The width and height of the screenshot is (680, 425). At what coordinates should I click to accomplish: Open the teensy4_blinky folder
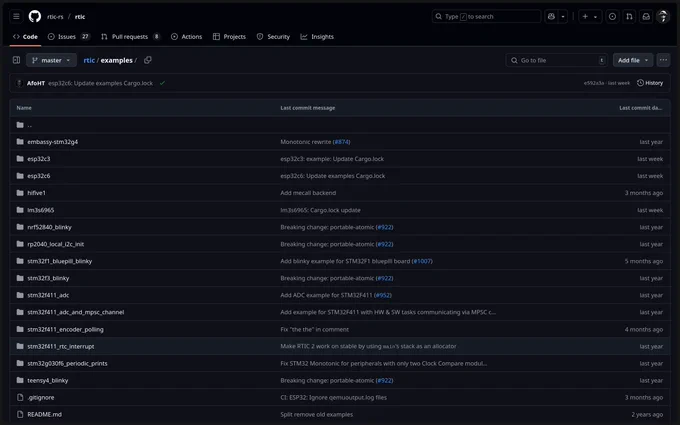click(48, 380)
